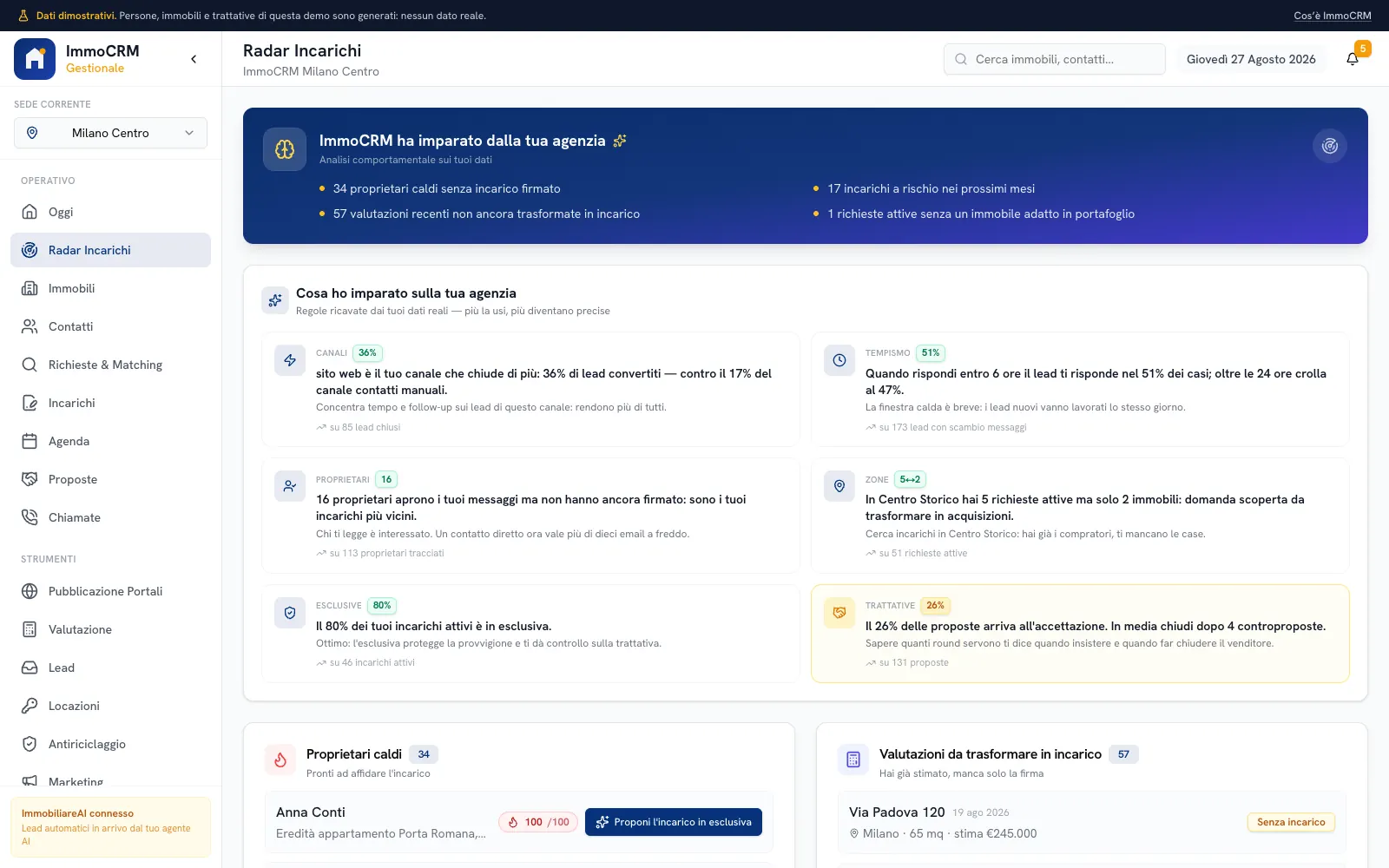The height and width of the screenshot is (868, 1389).
Task: Click the 36% badge in Canali card
Action: 367,353
